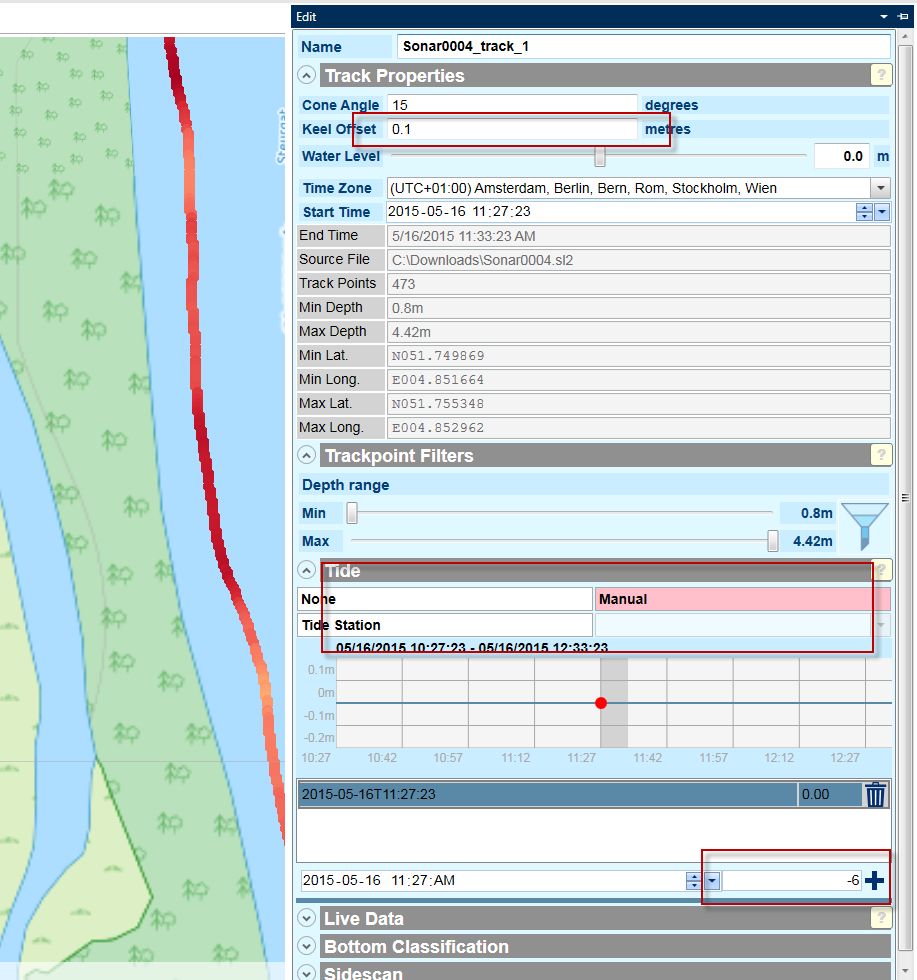Select the 2015-05-16T11:27:23 tide entry row
The width and height of the screenshot is (917, 980).
[547, 795]
